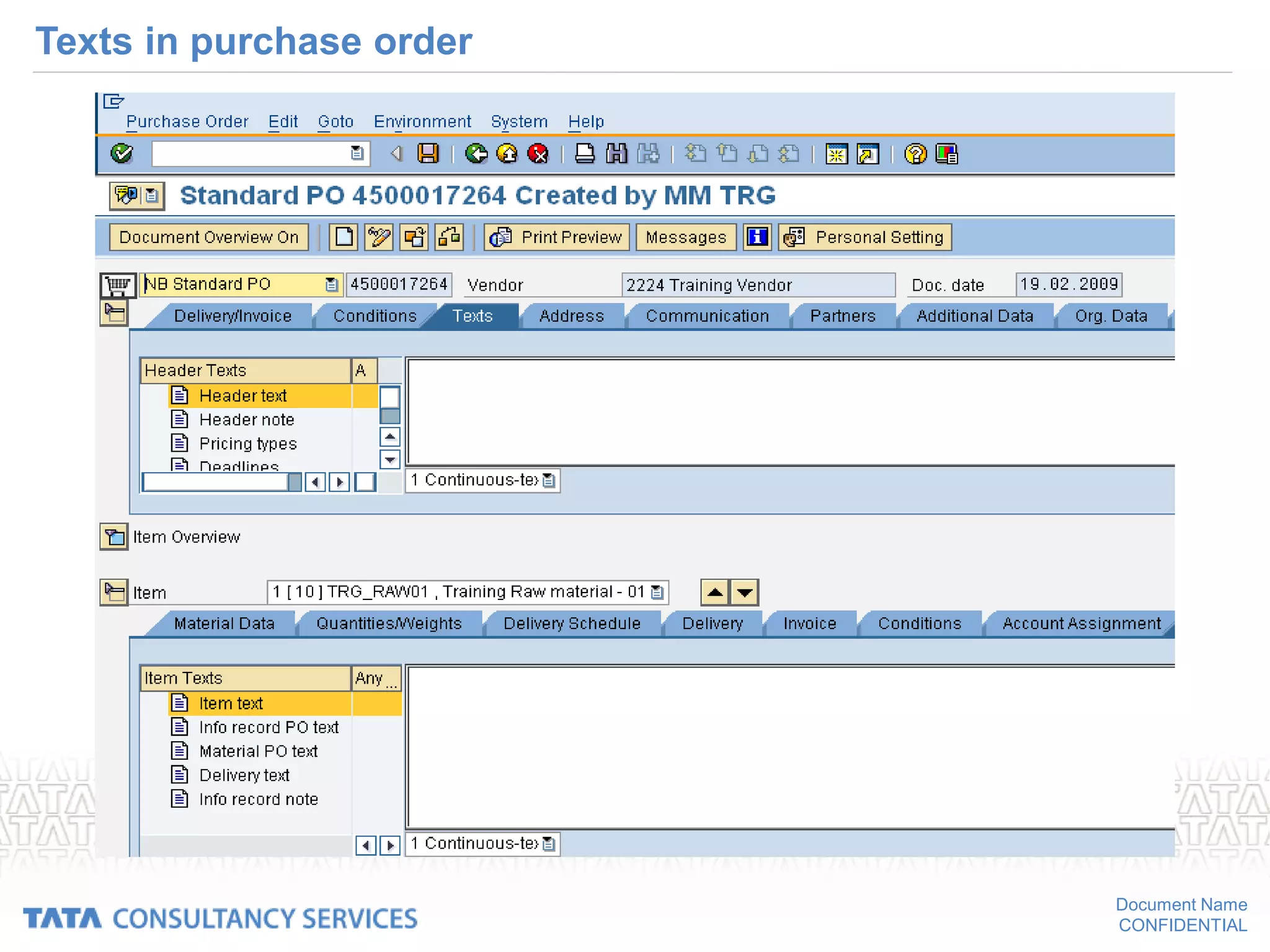Click the green Back arrow icon
The image size is (1270, 952).
pos(476,154)
